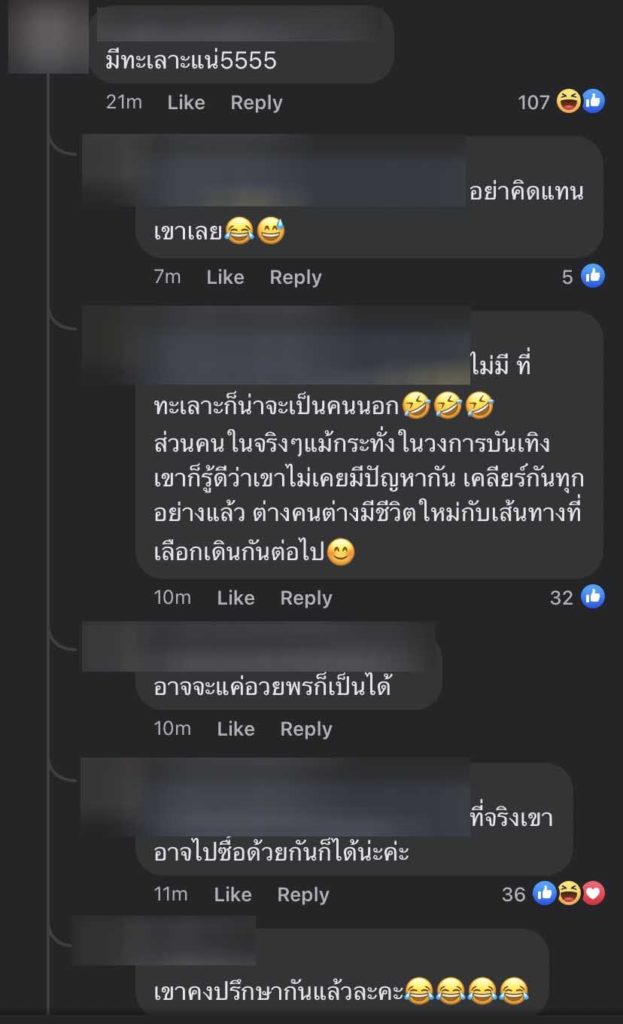Reply to the long comment with count 32
Screen dimensions: 623x1024
point(306,598)
